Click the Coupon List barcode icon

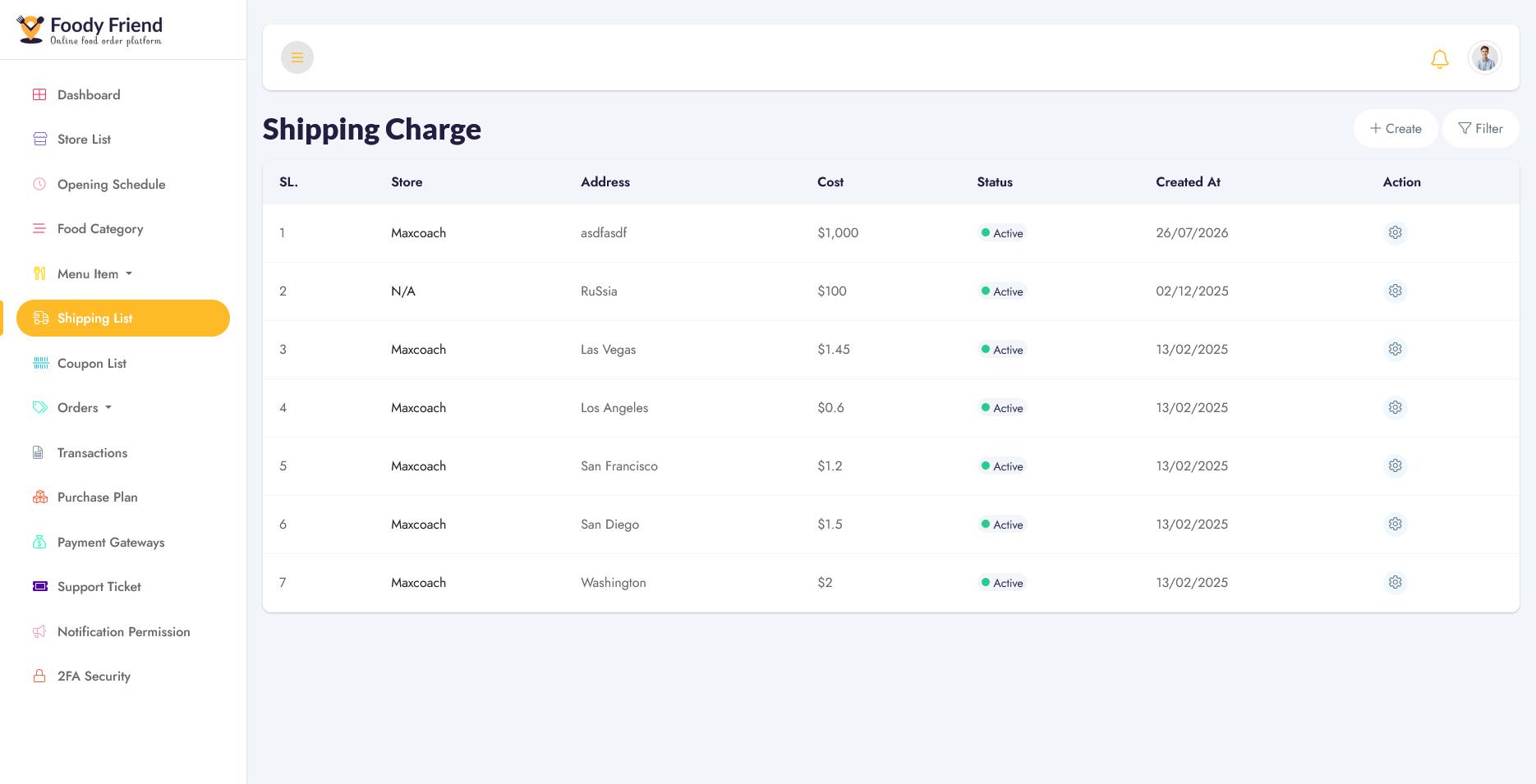point(40,363)
